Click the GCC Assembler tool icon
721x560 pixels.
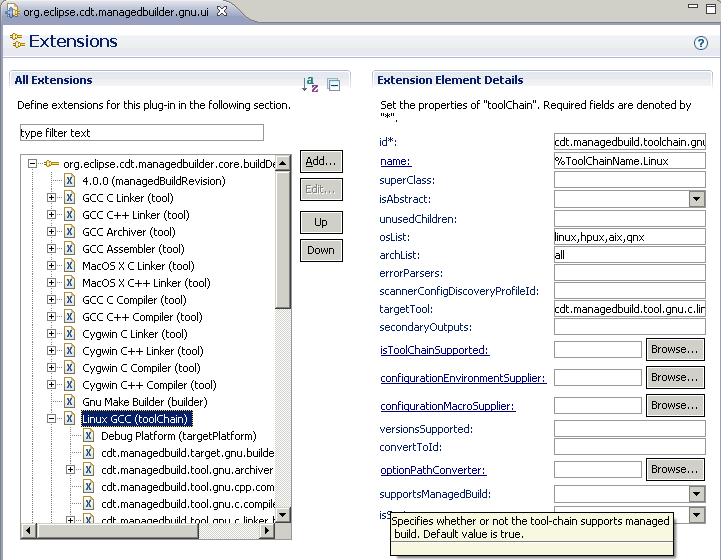(70, 249)
